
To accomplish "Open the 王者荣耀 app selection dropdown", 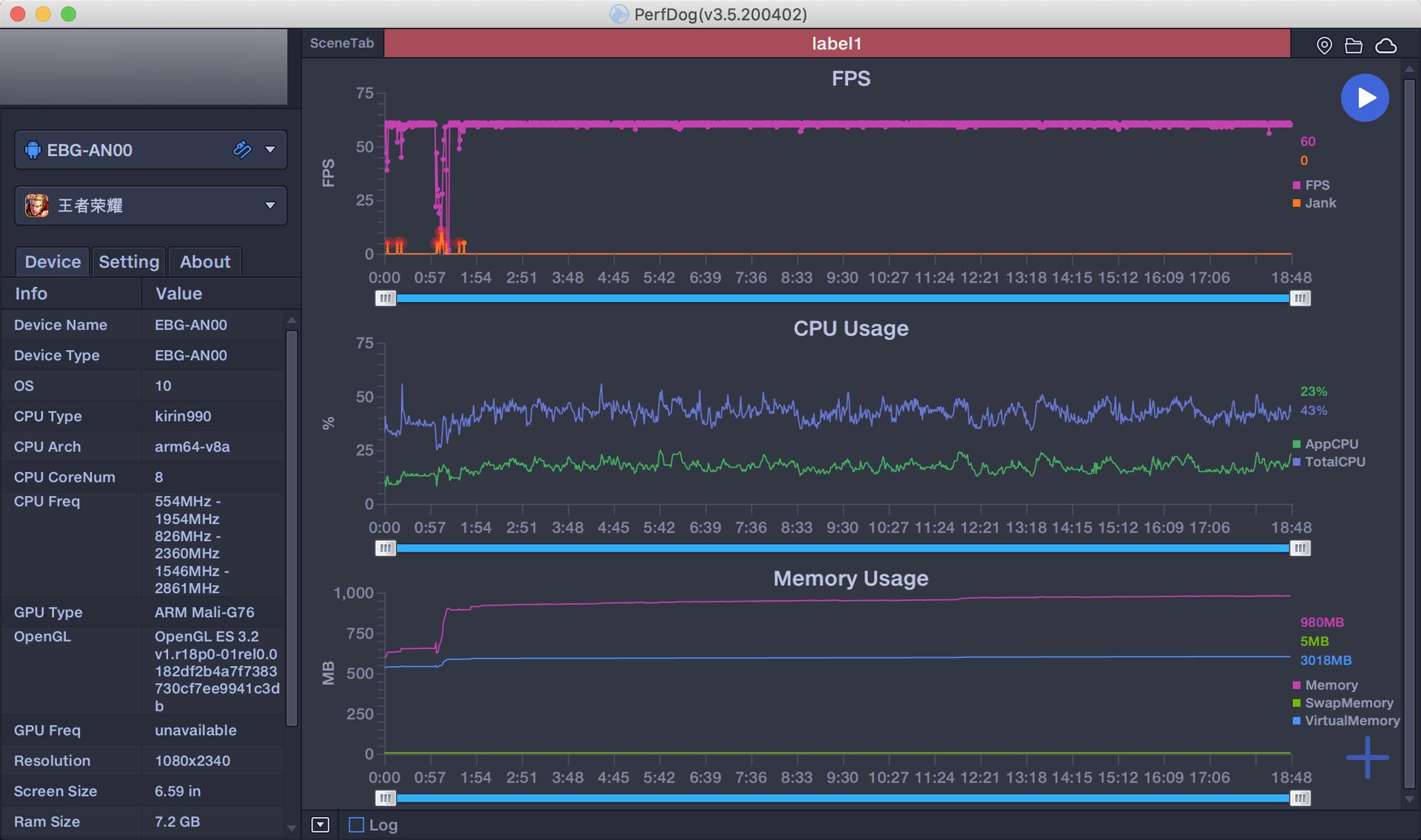I will point(270,205).
